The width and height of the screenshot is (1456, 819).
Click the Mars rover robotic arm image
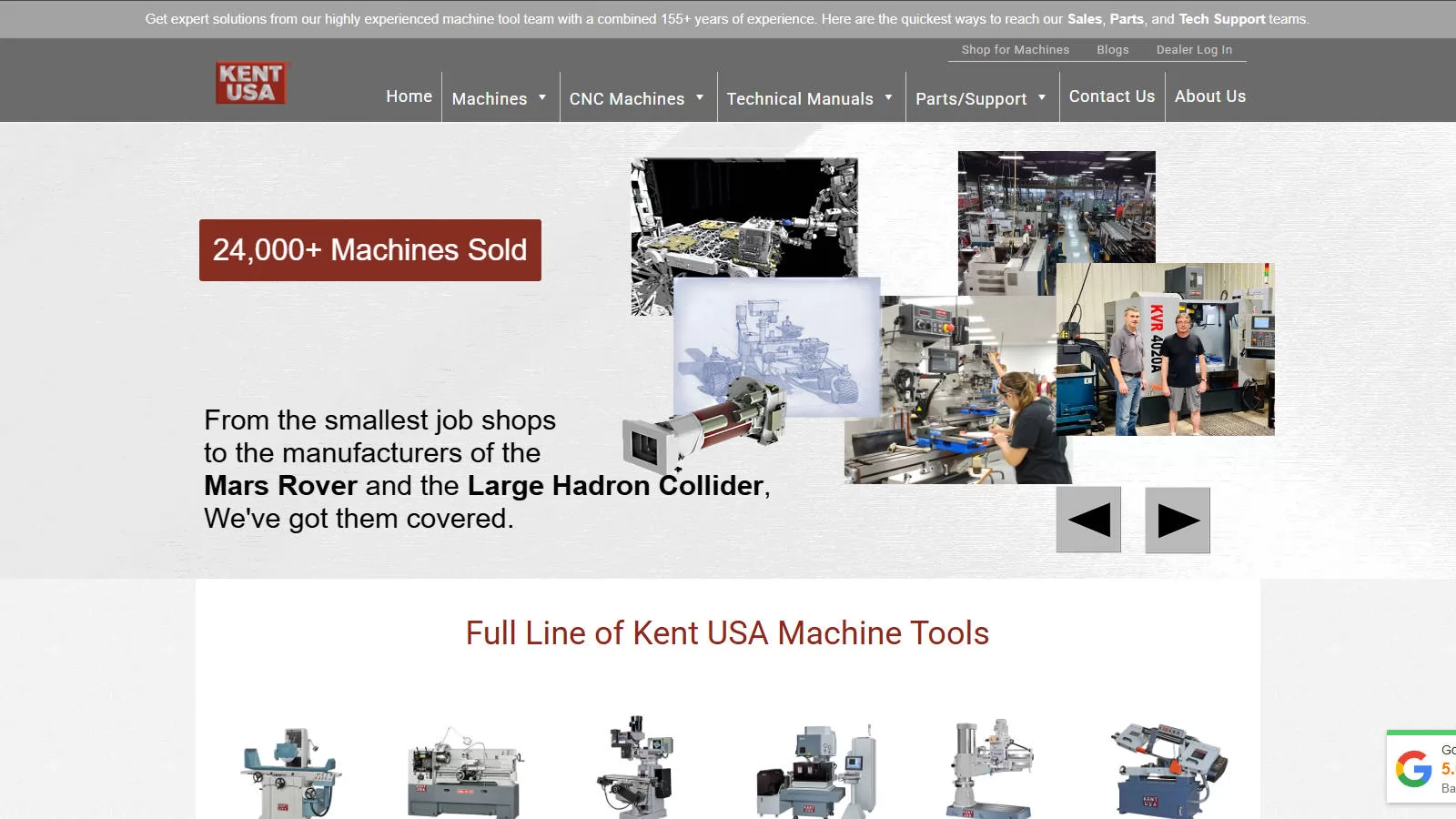tap(744, 218)
